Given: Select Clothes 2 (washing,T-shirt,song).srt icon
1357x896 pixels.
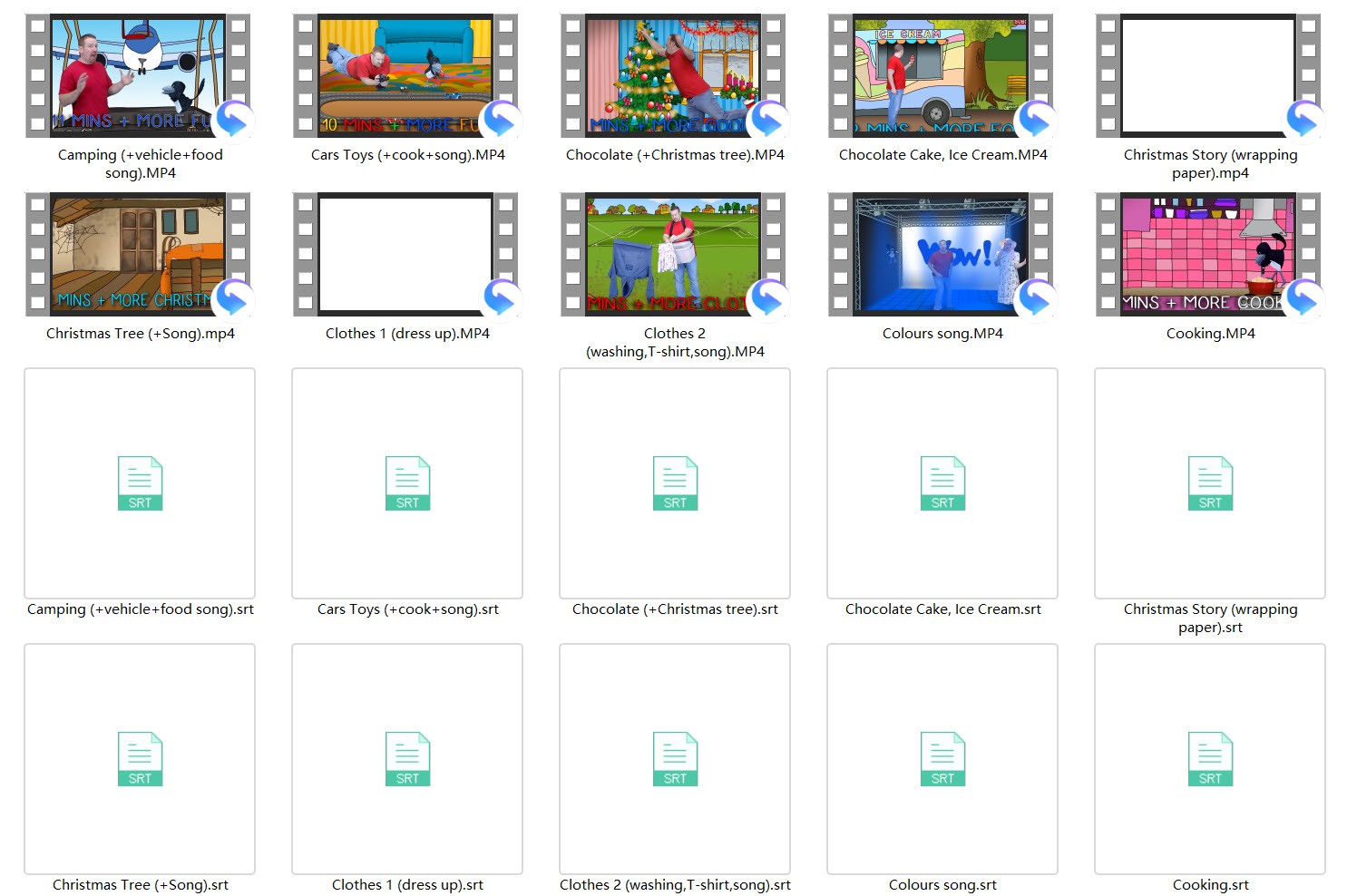Looking at the screenshot, I should (x=675, y=759).
